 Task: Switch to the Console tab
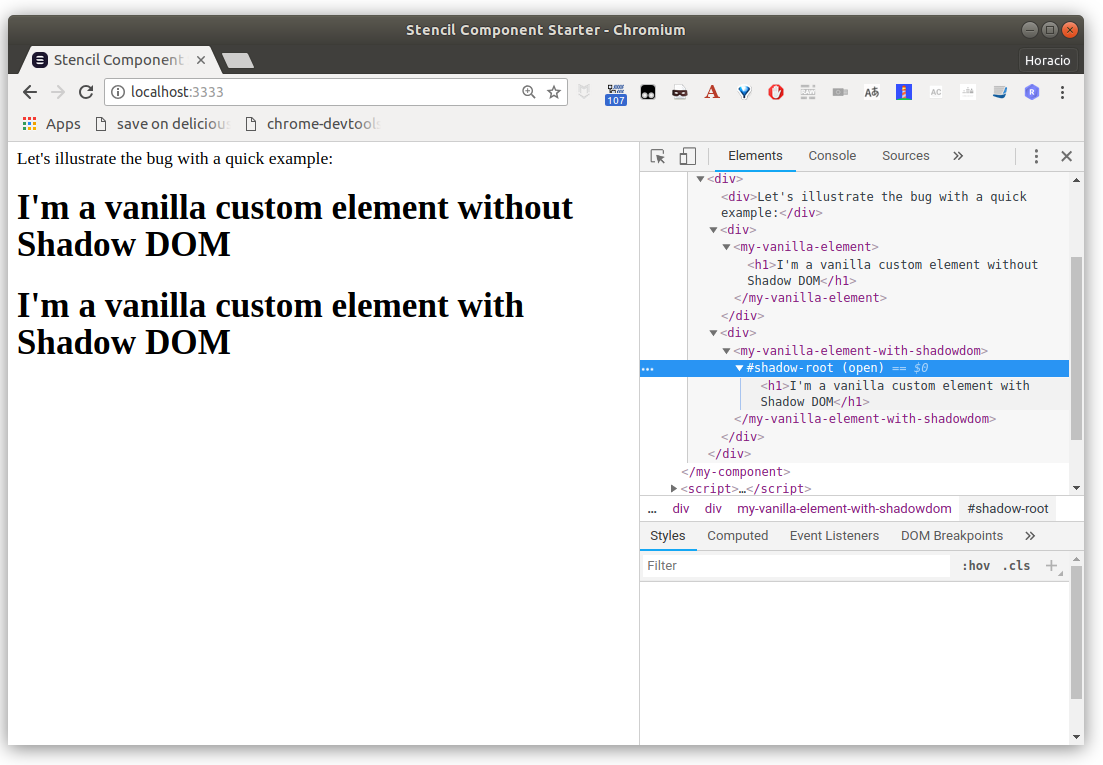(x=832, y=156)
